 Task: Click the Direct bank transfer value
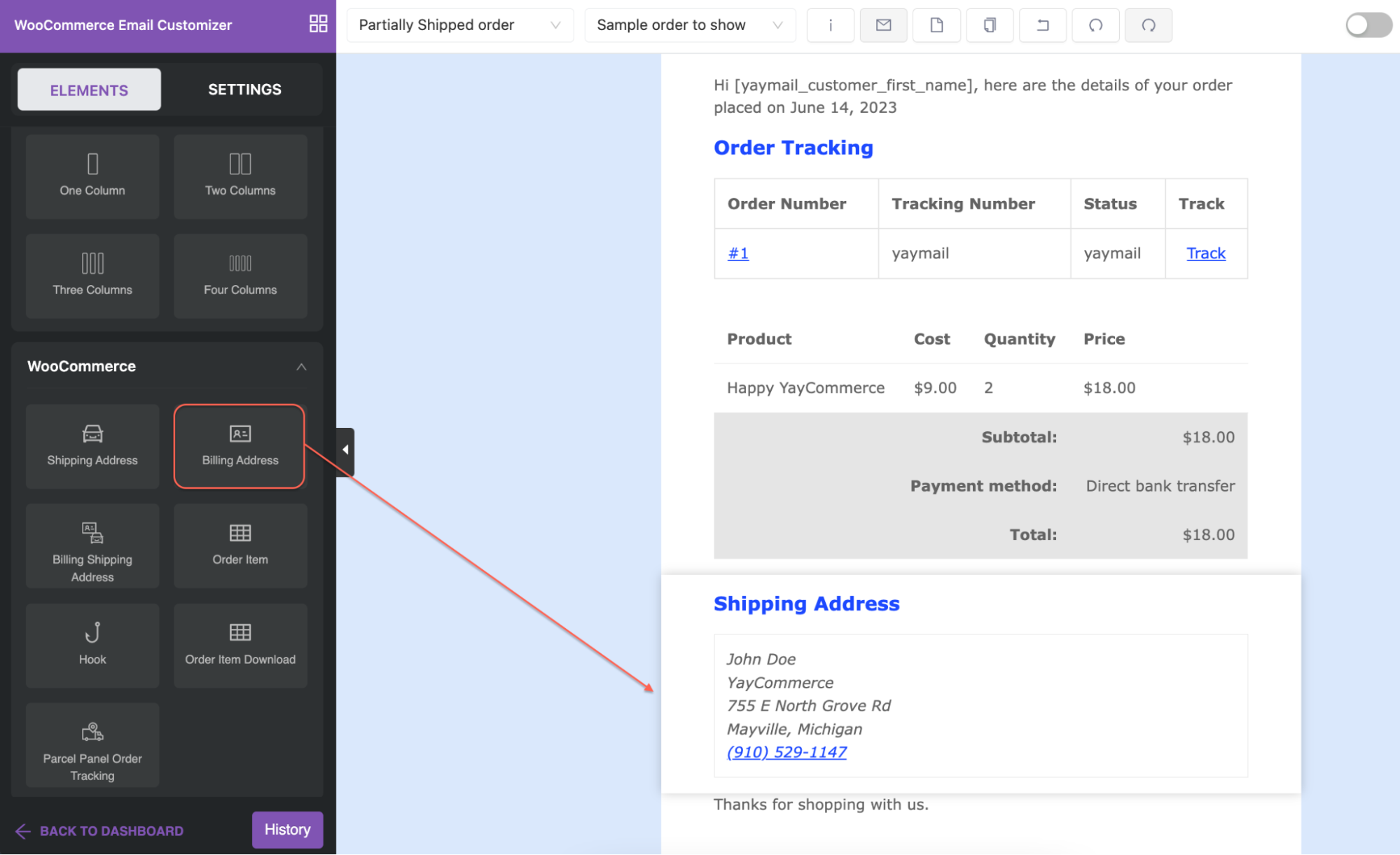[x=1160, y=486]
